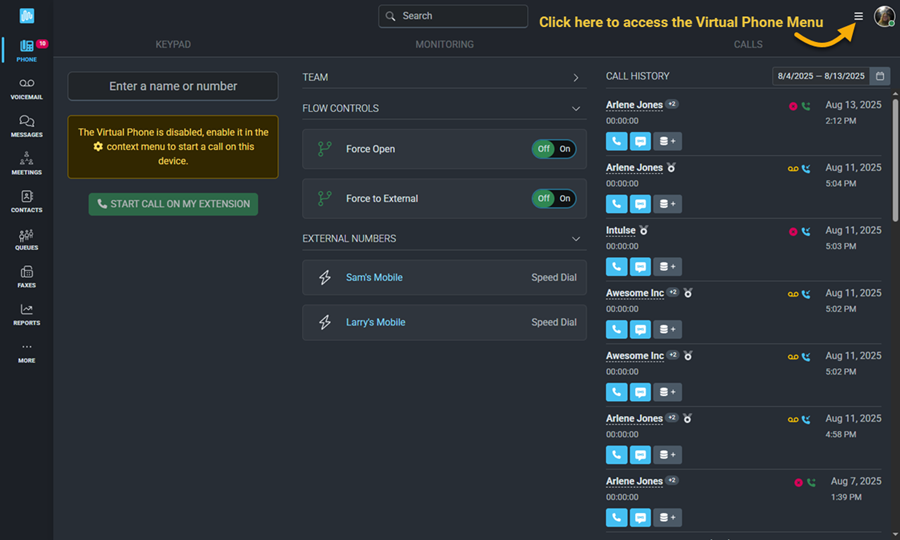Go to Meetings in the sidebar
Viewport: 900px width, 540px height.
pyautogui.click(x=26, y=164)
